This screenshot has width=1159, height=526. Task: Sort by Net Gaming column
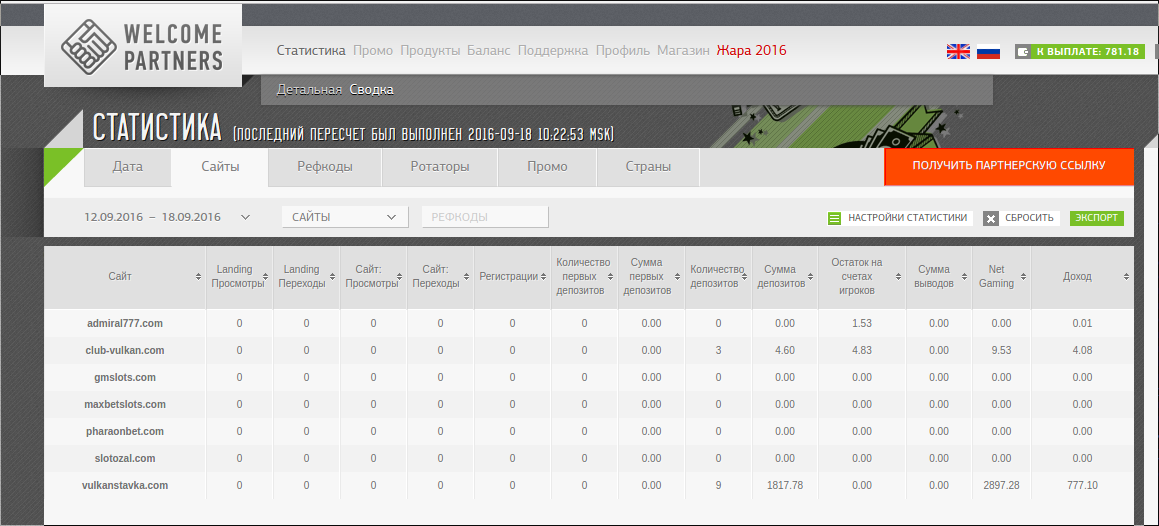click(x=1026, y=276)
